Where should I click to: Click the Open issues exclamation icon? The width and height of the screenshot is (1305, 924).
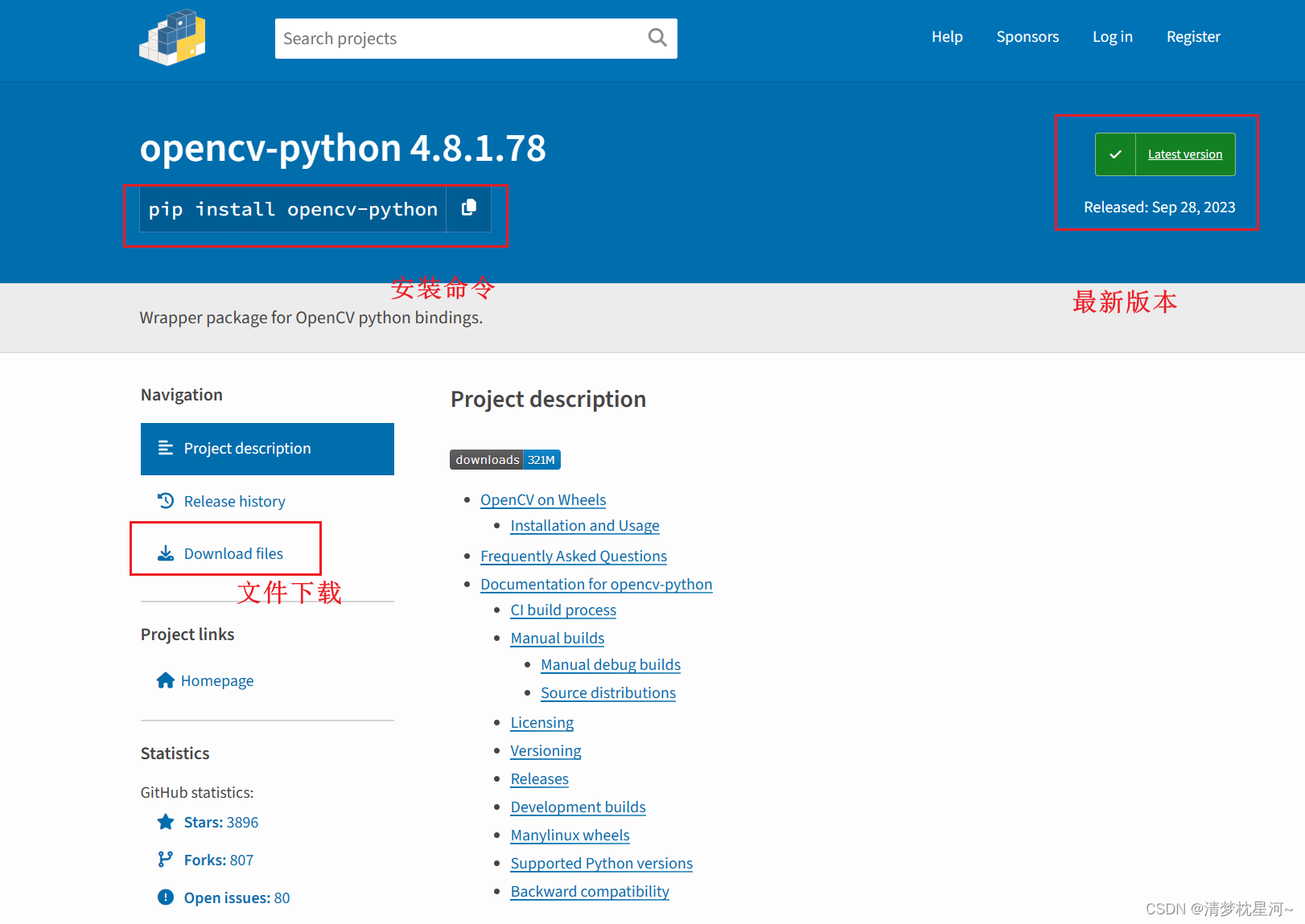click(166, 897)
